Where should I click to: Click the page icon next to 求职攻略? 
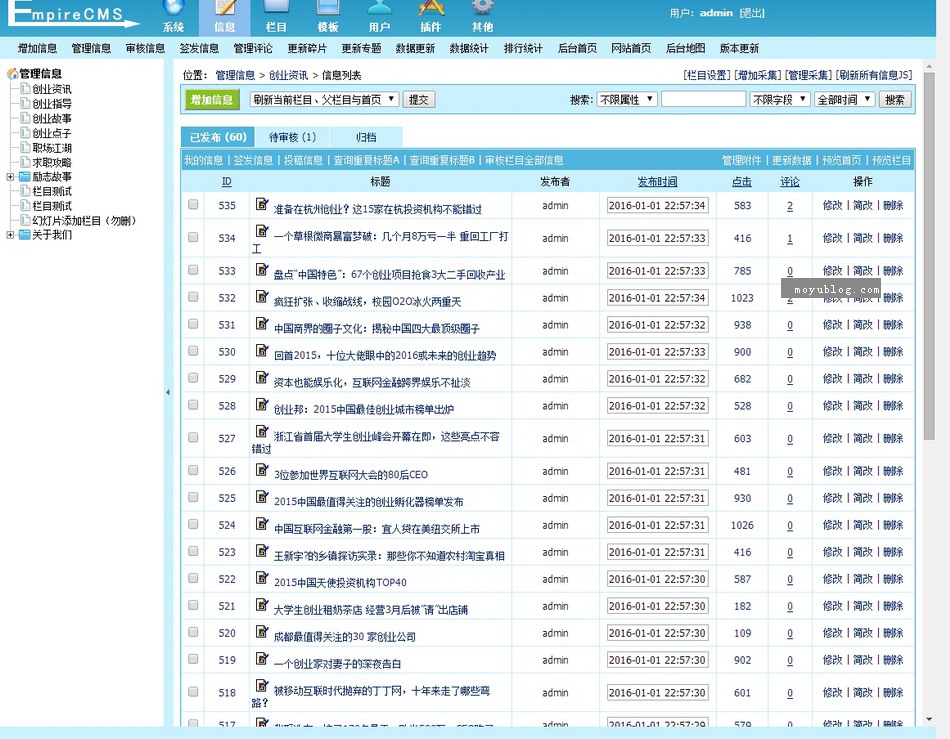coord(25,162)
